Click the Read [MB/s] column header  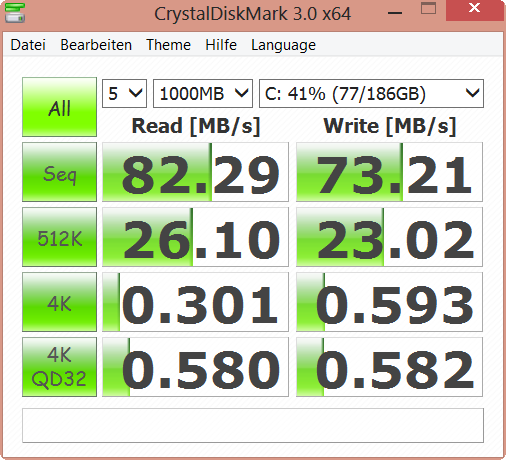196,126
